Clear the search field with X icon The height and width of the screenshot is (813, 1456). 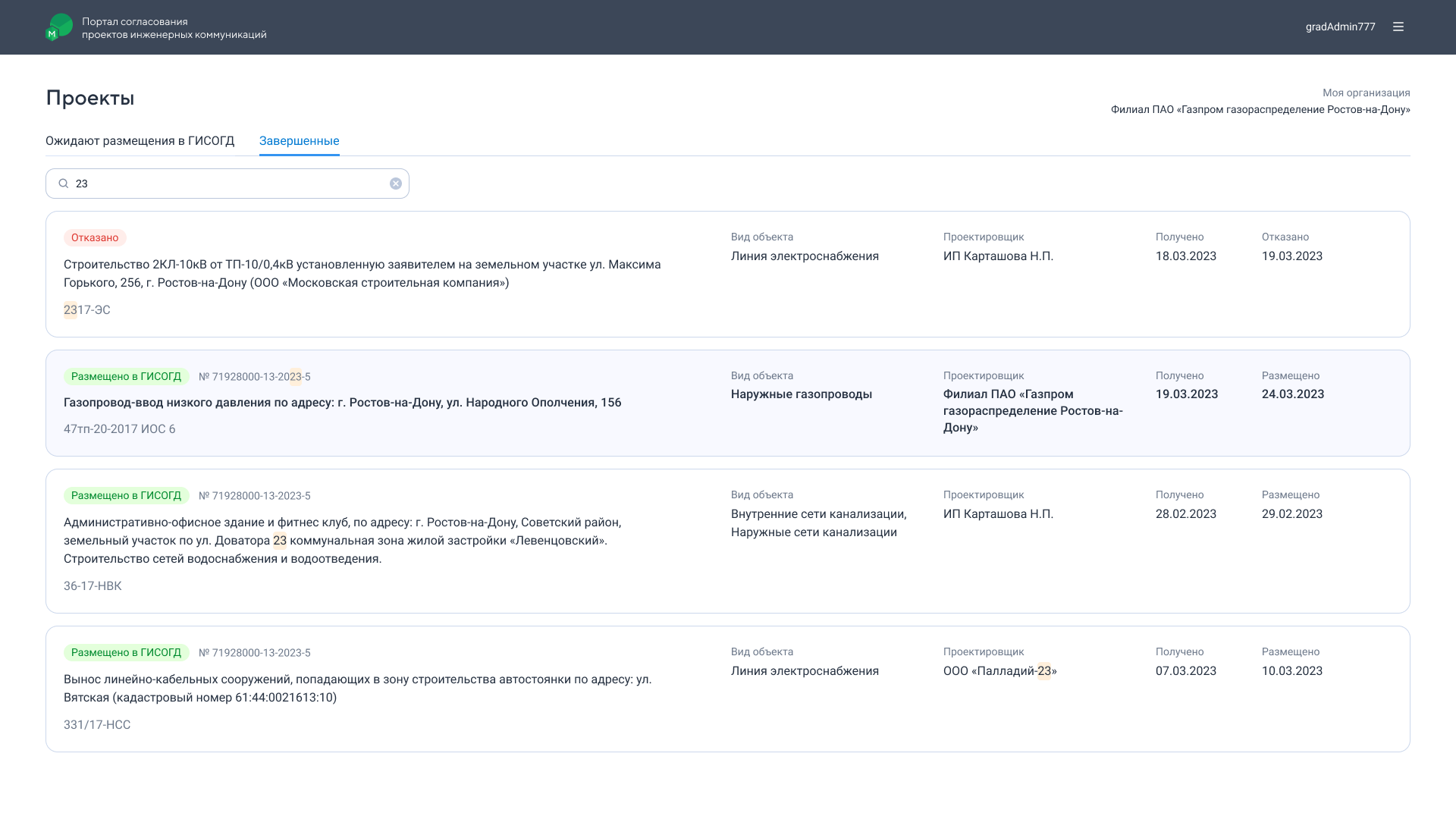coord(396,184)
